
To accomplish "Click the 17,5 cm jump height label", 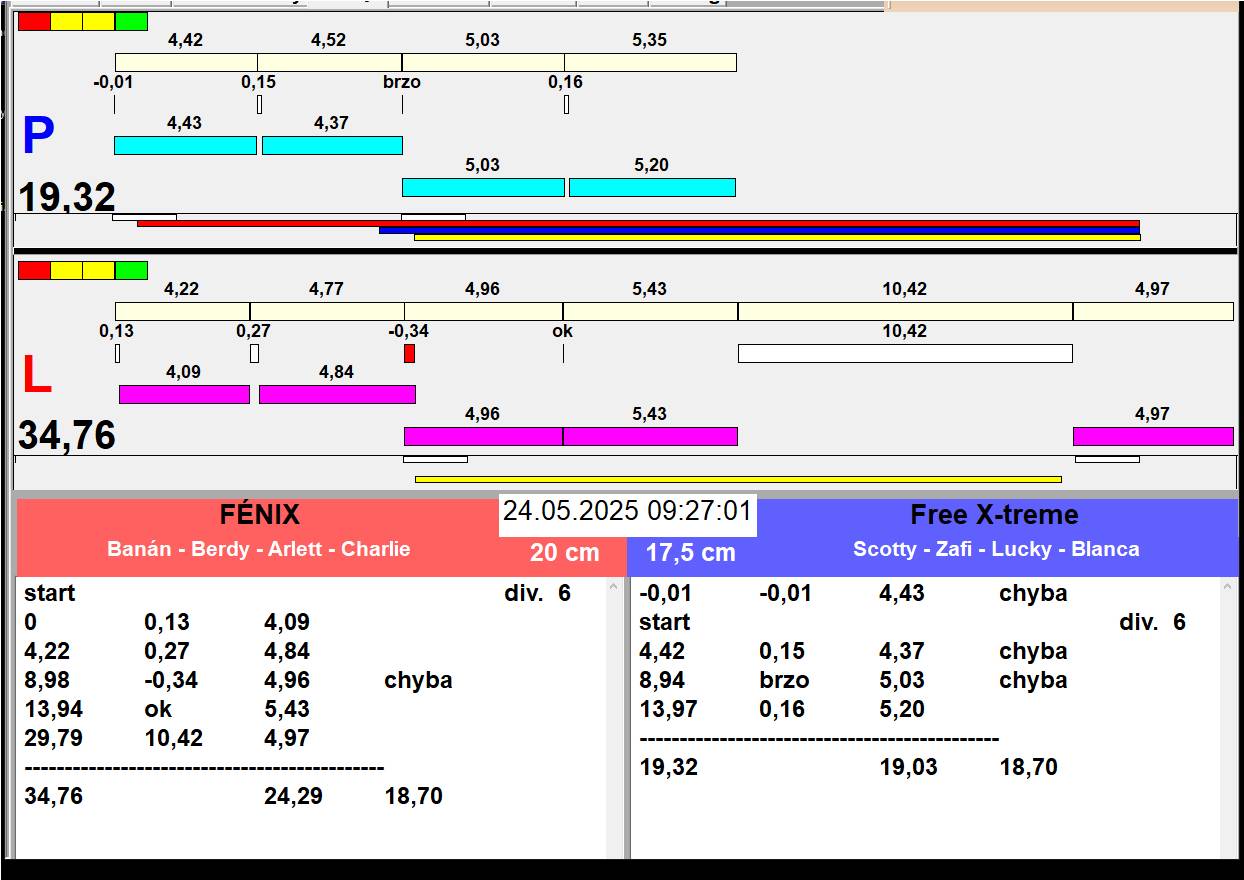I will point(690,552).
